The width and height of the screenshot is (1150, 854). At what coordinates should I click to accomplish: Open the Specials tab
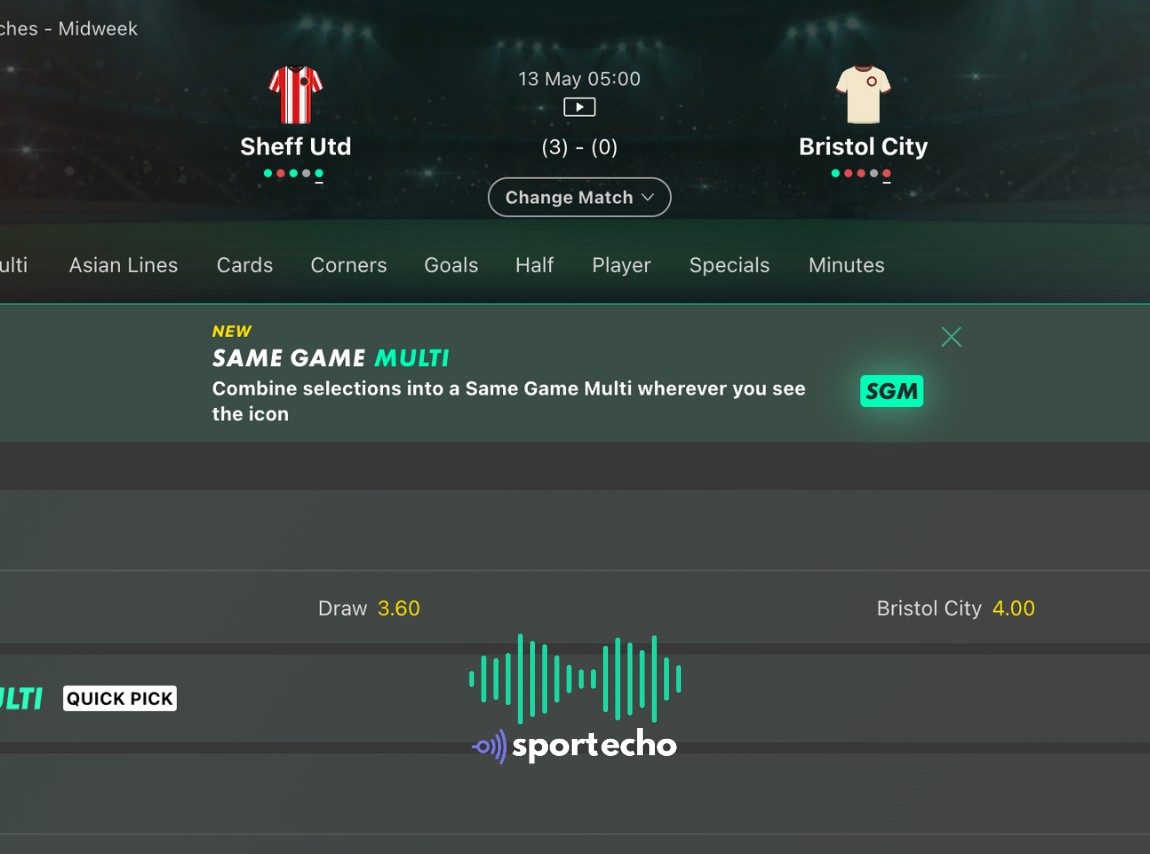729,265
